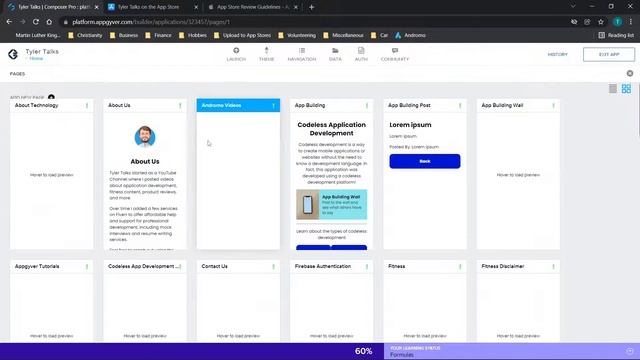Switch to list view layout
Image resolution: width=640 pixels, height=360 pixels.
(613, 89)
